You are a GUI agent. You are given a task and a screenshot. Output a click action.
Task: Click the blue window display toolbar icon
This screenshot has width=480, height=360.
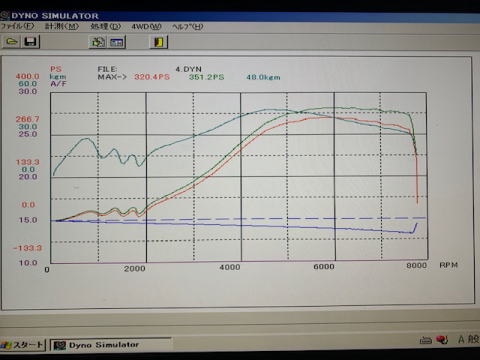pos(117,42)
